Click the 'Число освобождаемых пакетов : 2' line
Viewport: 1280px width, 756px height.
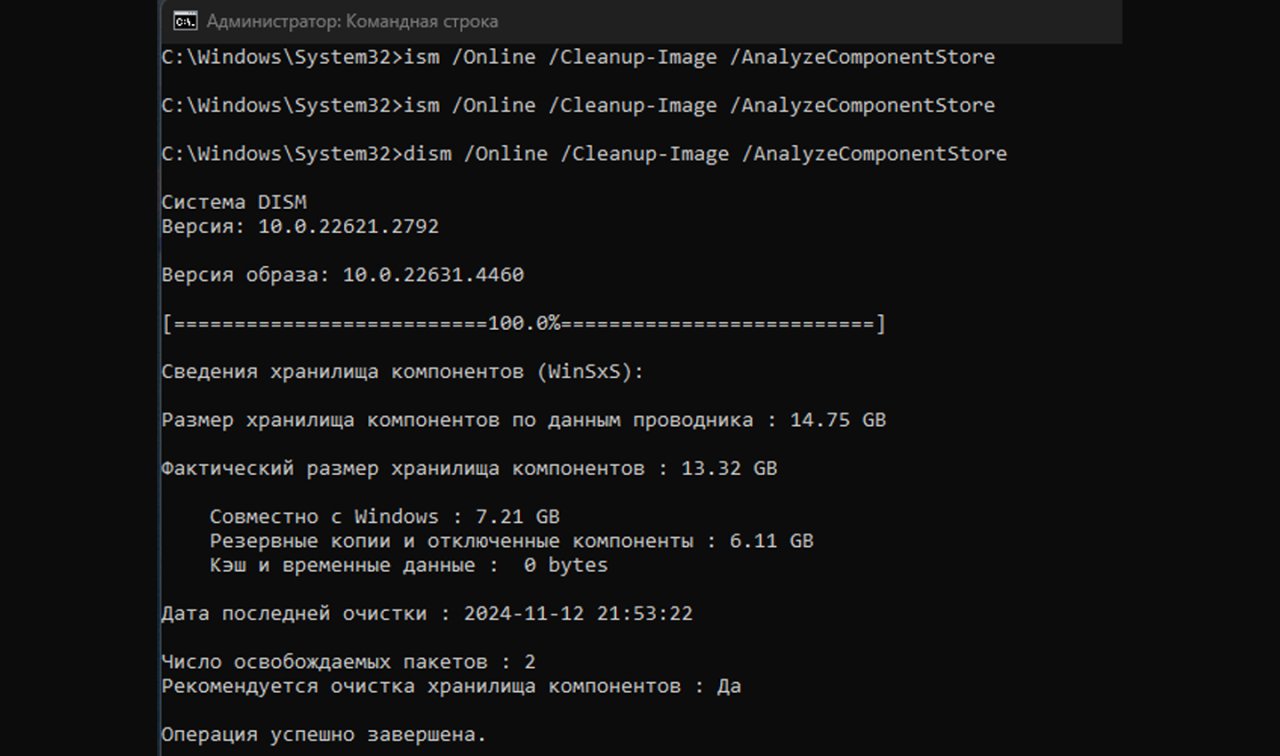pyautogui.click(x=348, y=662)
